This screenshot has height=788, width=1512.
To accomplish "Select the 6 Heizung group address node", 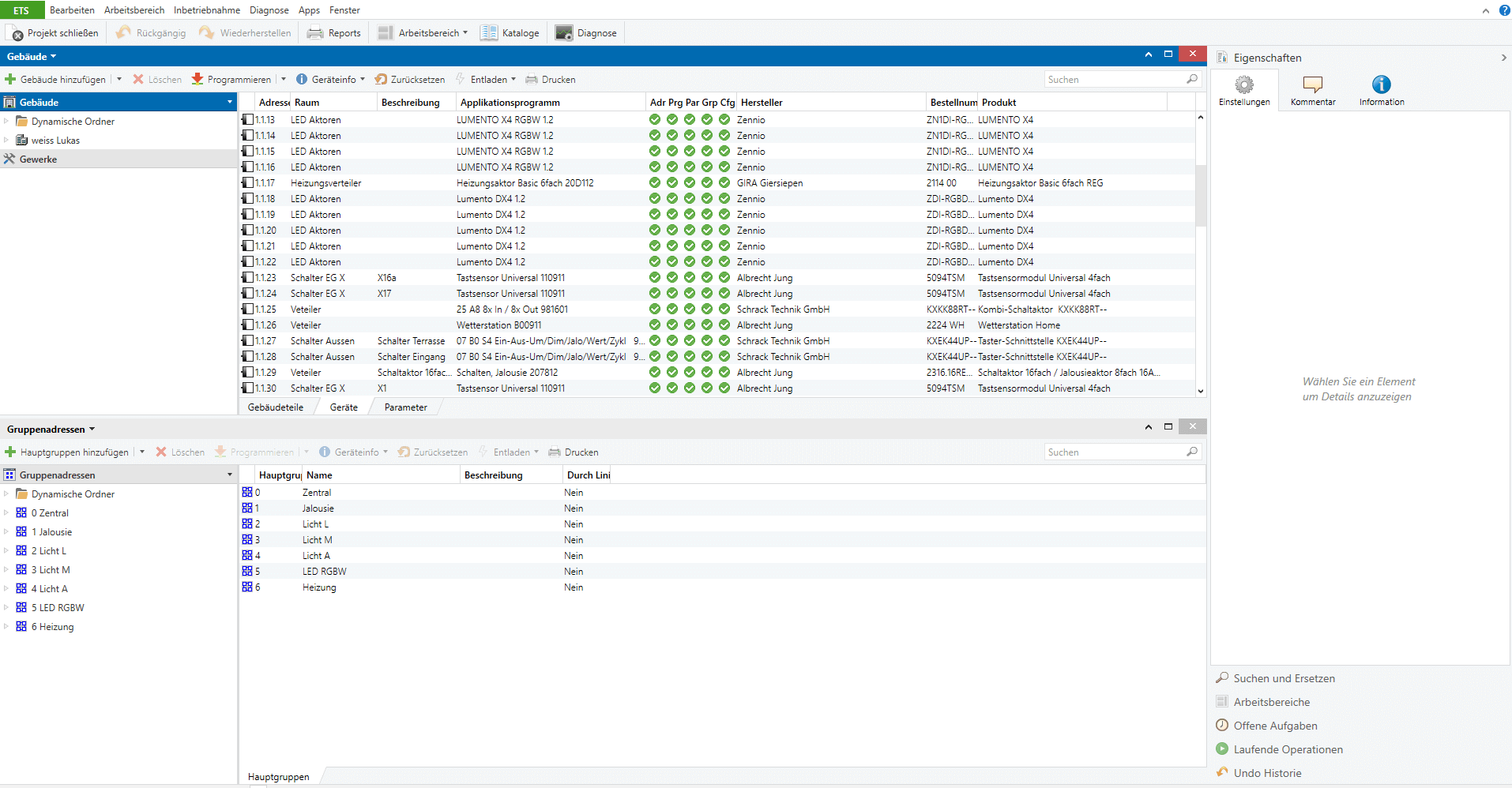I will click(52, 627).
